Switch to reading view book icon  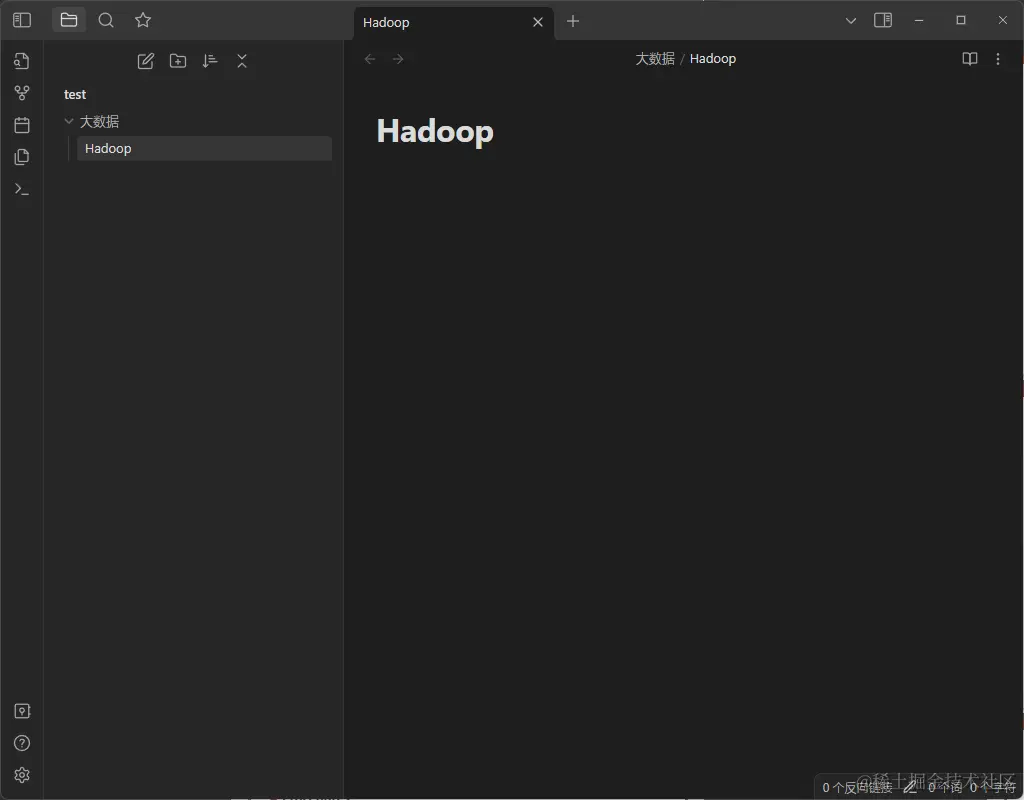click(x=970, y=59)
